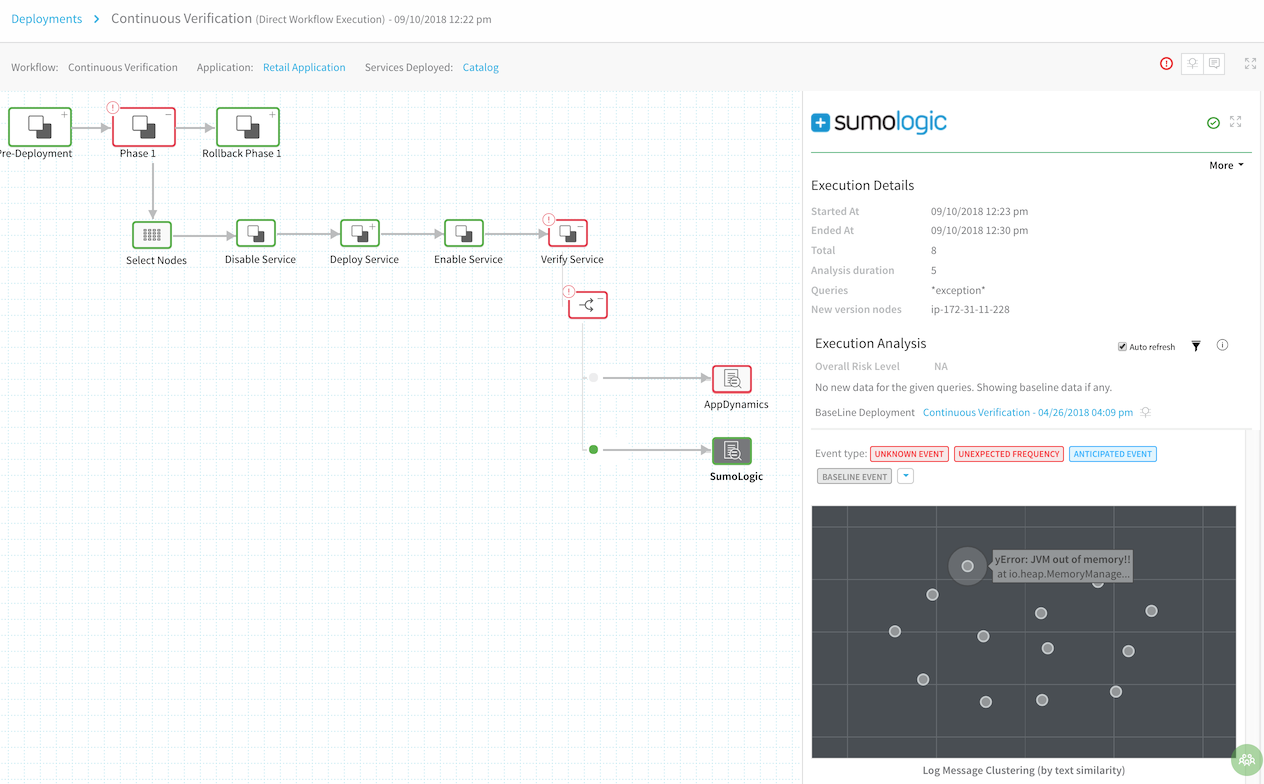Click the pin icon beside BaseLine Deployment
The image size is (1264, 784).
pos(1146,412)
